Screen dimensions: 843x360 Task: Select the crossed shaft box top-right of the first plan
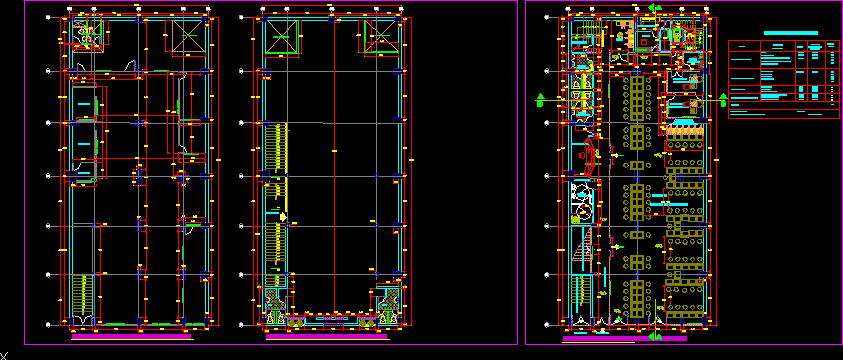coord(189,37)
